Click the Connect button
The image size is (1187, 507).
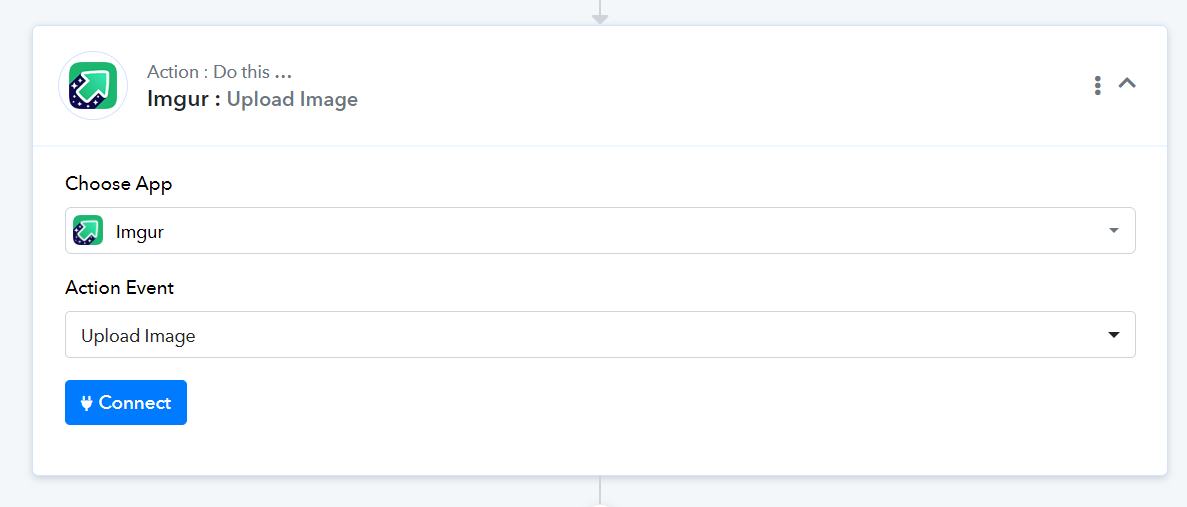[126, 403]
